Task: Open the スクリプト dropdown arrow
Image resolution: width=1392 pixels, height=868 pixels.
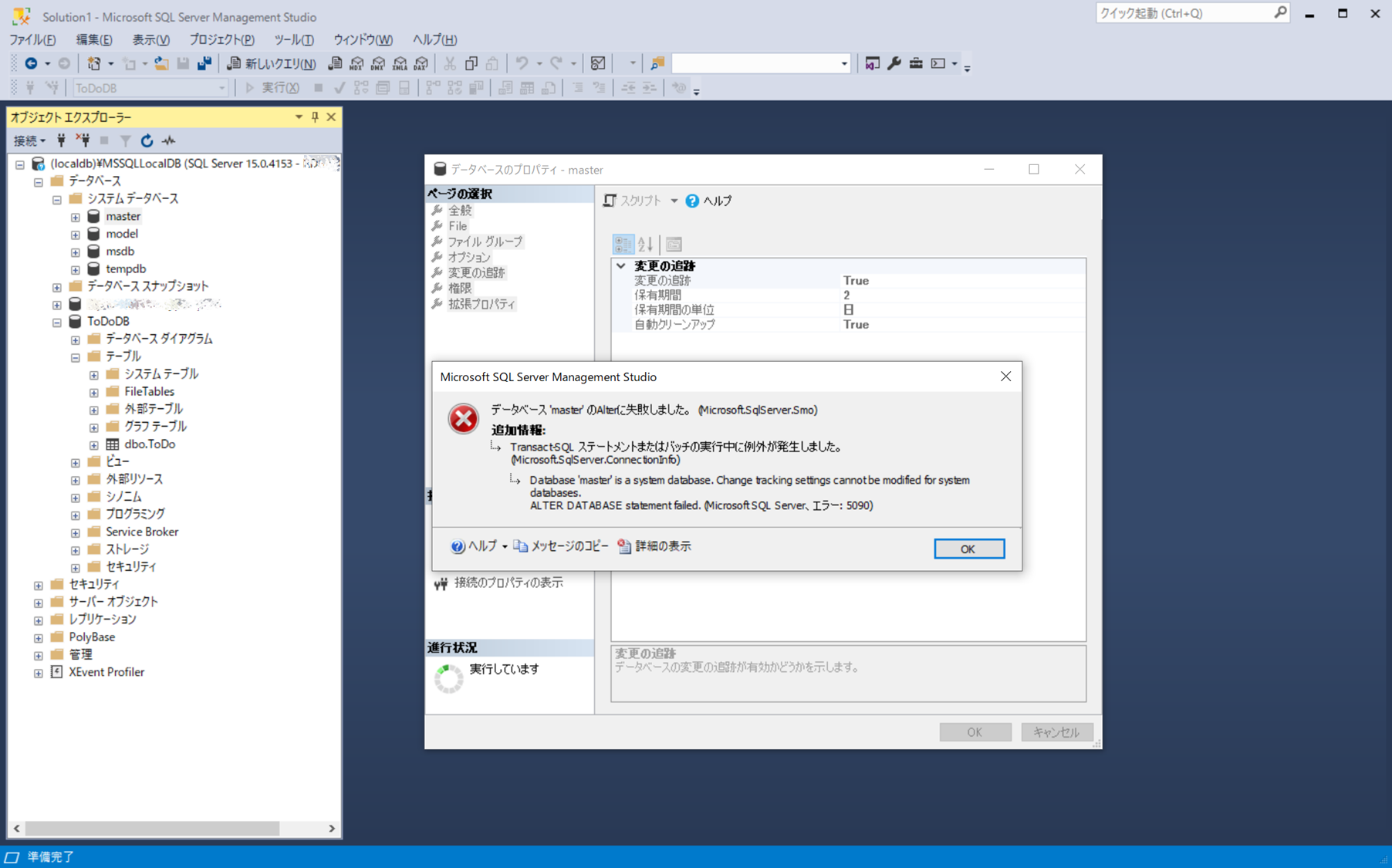Action: click(674, 201)
